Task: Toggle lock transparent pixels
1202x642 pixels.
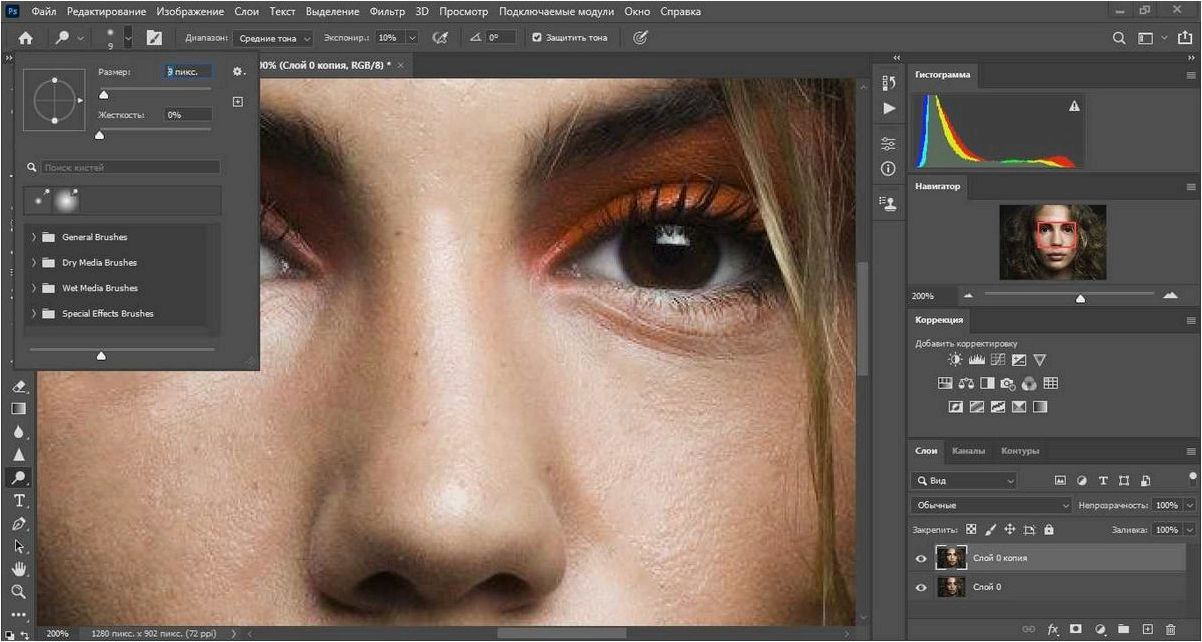Action: pos(971,529)
